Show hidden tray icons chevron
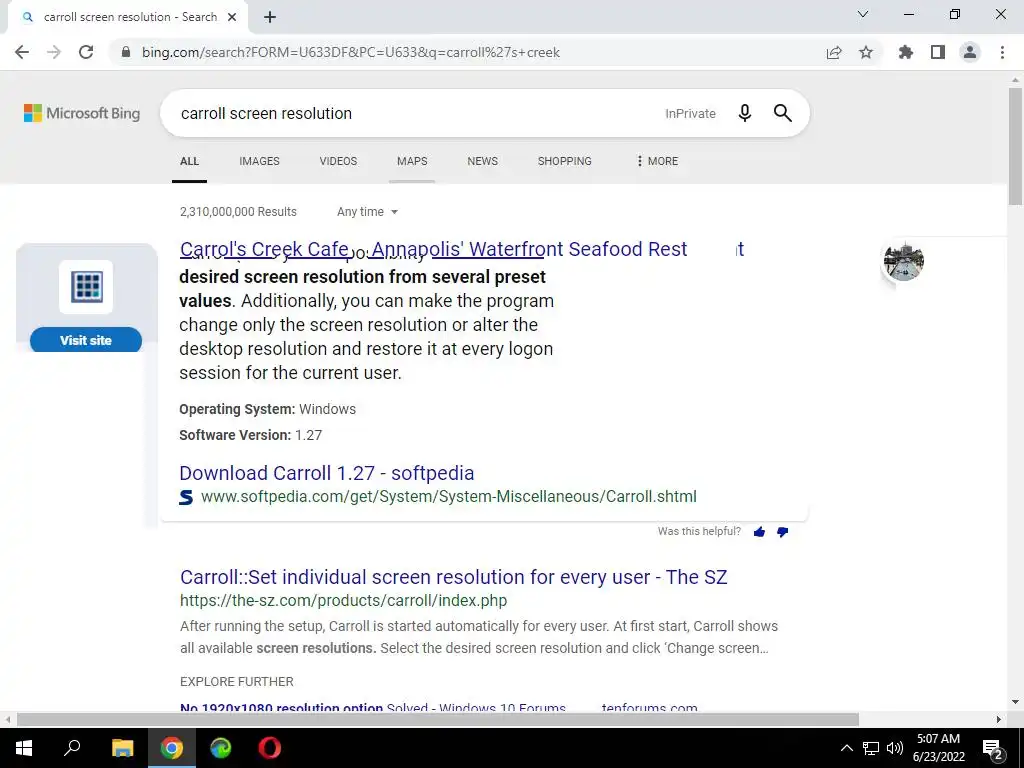This screenshot has height=768, width=1024. pos(846,748)
